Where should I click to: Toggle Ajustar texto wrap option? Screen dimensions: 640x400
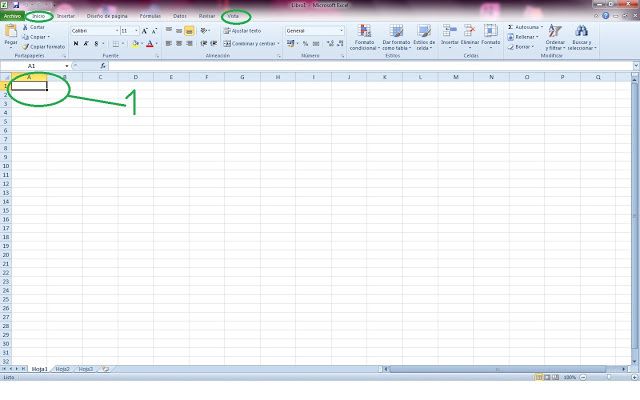point(243,31)
